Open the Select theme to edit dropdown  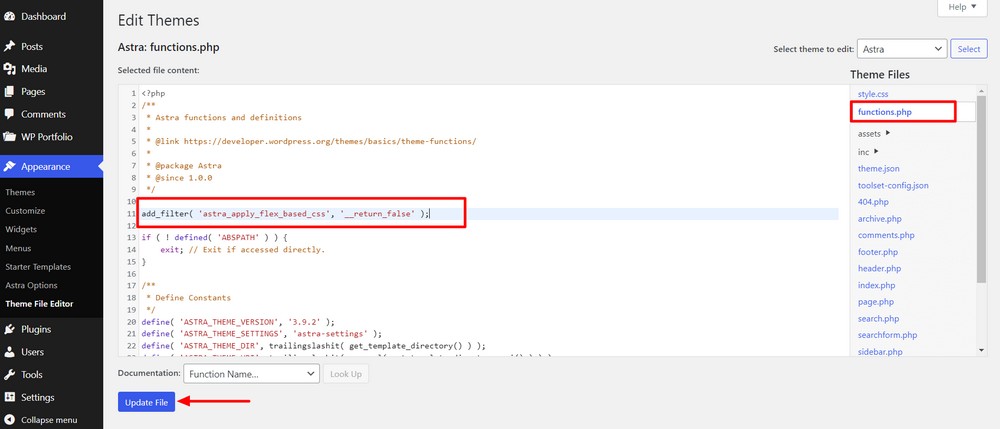click(x=902, y=49)
